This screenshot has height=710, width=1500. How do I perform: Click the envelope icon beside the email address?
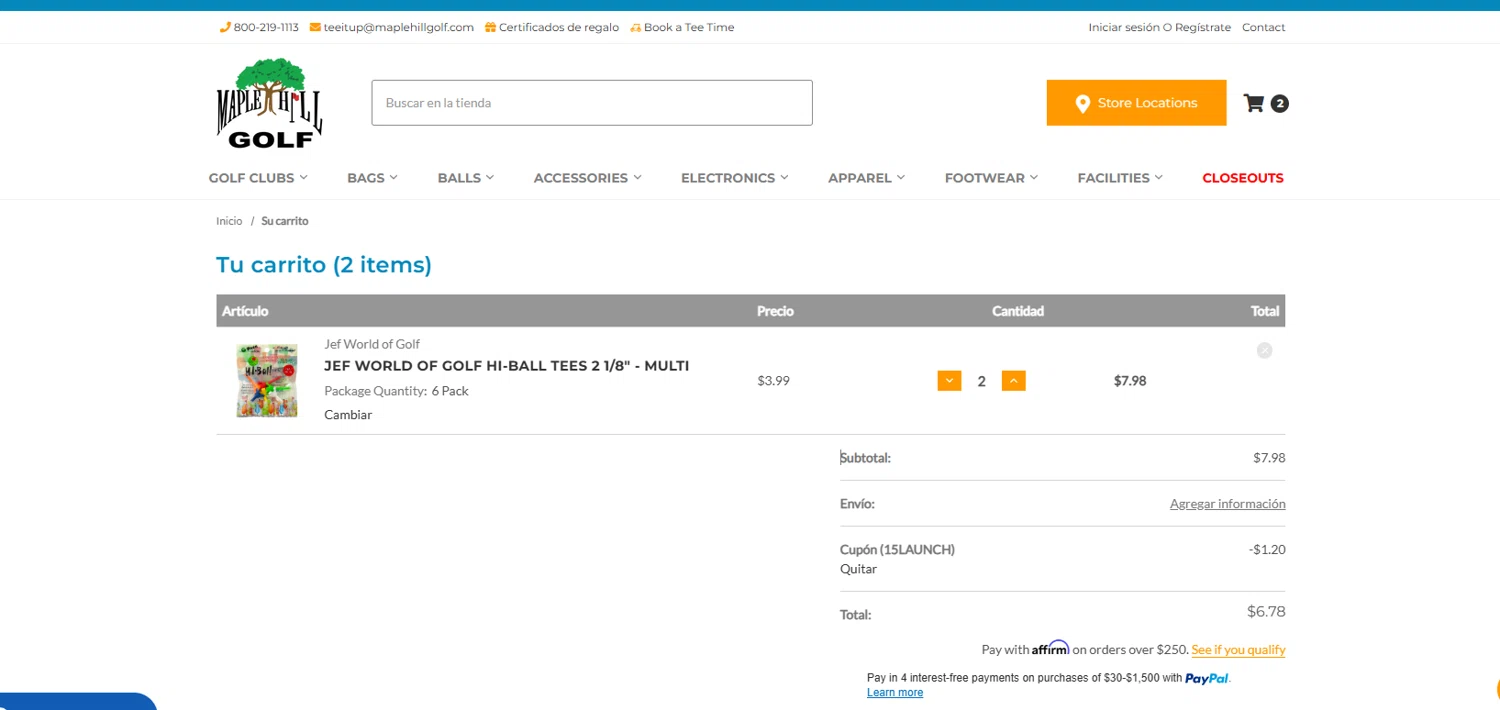tap(315, 27)
